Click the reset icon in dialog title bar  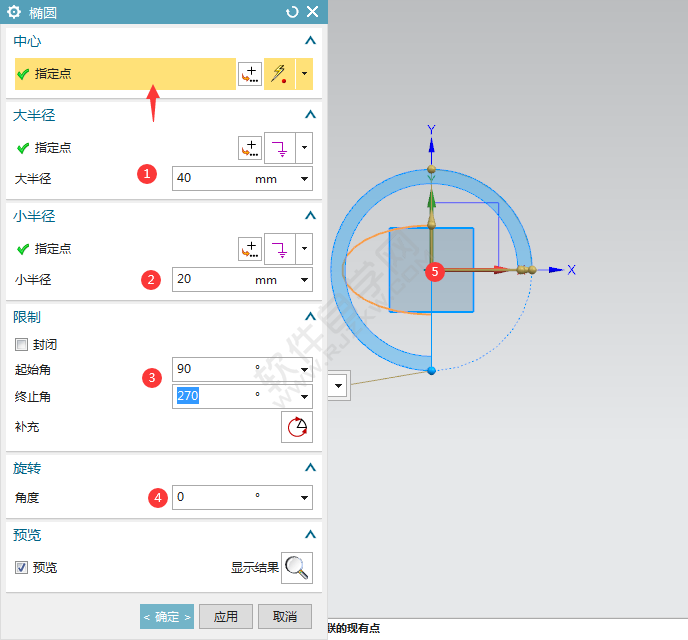click(292, 12)
